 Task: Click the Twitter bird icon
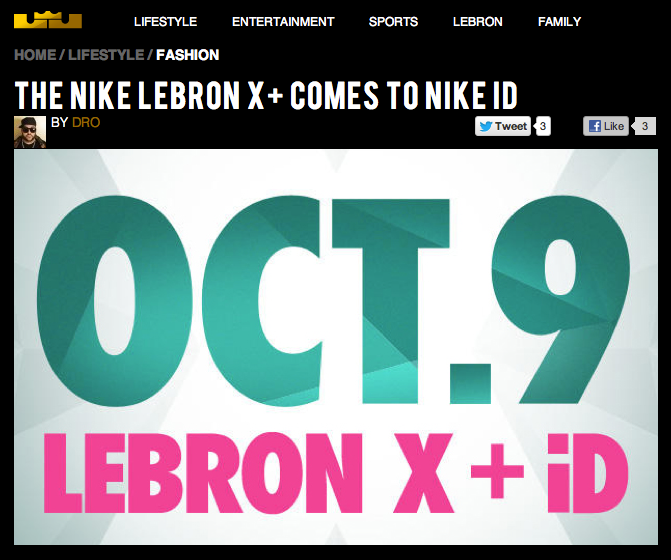[x=486, y=126]
